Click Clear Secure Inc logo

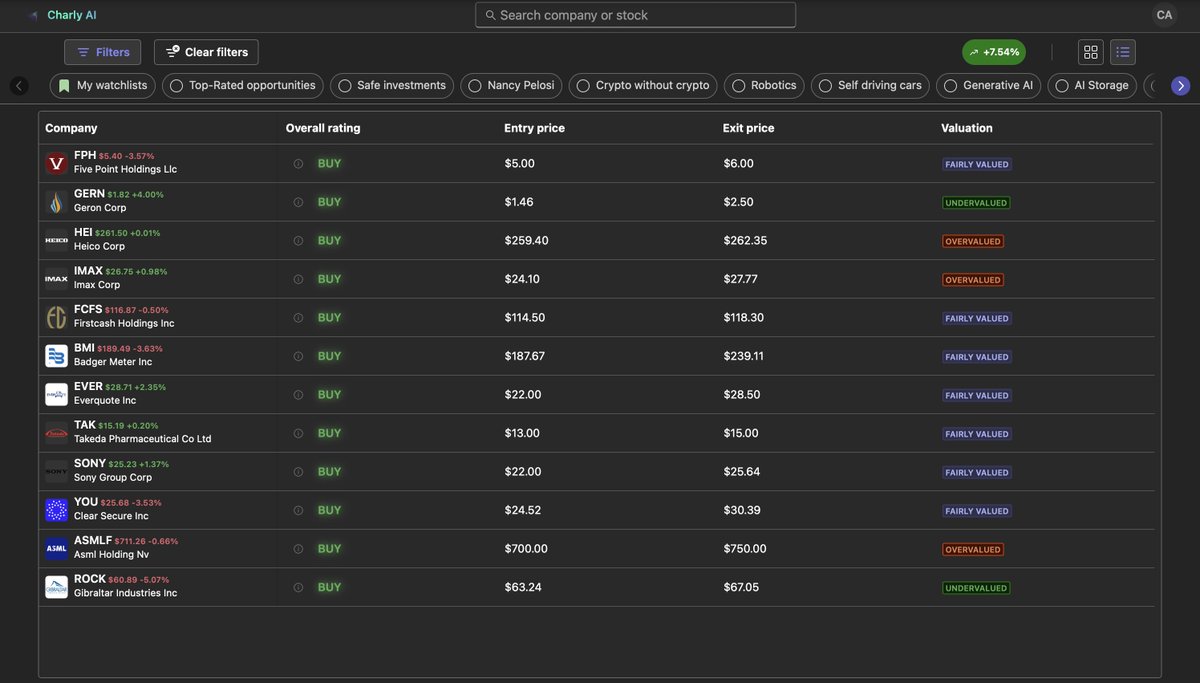coord(57,510)
